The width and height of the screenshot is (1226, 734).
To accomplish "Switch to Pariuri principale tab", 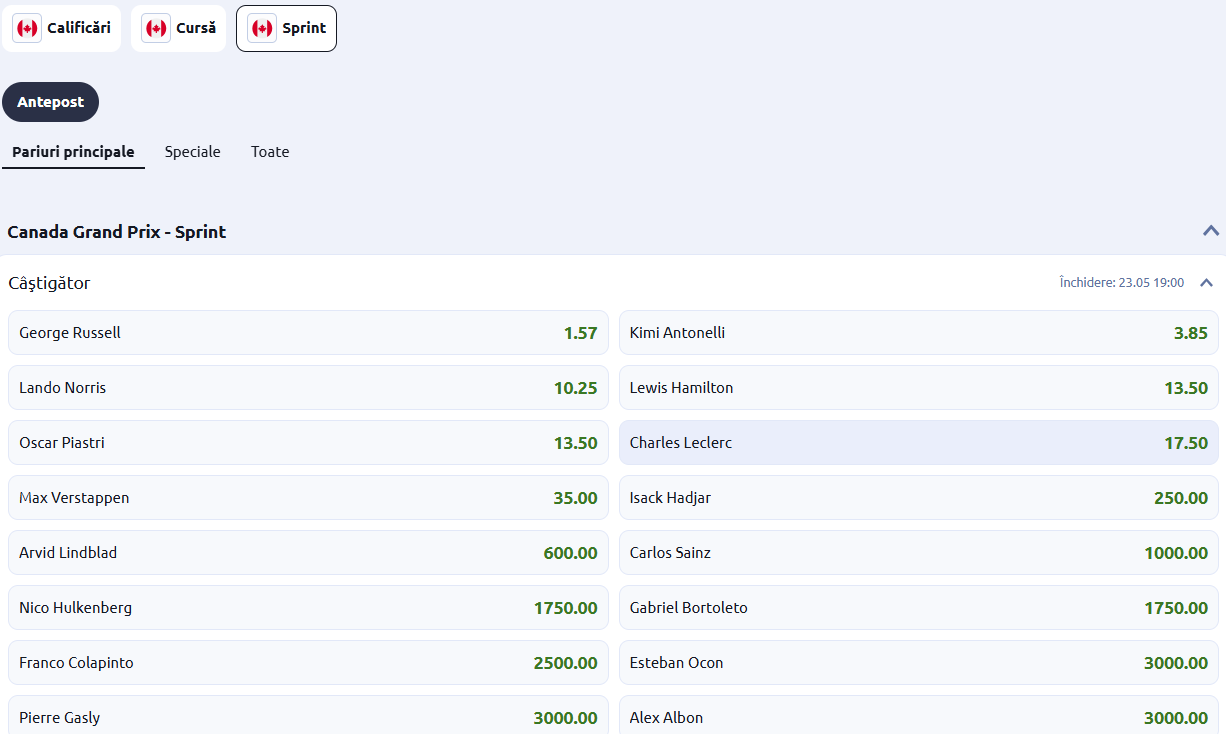I will point(73,152).
